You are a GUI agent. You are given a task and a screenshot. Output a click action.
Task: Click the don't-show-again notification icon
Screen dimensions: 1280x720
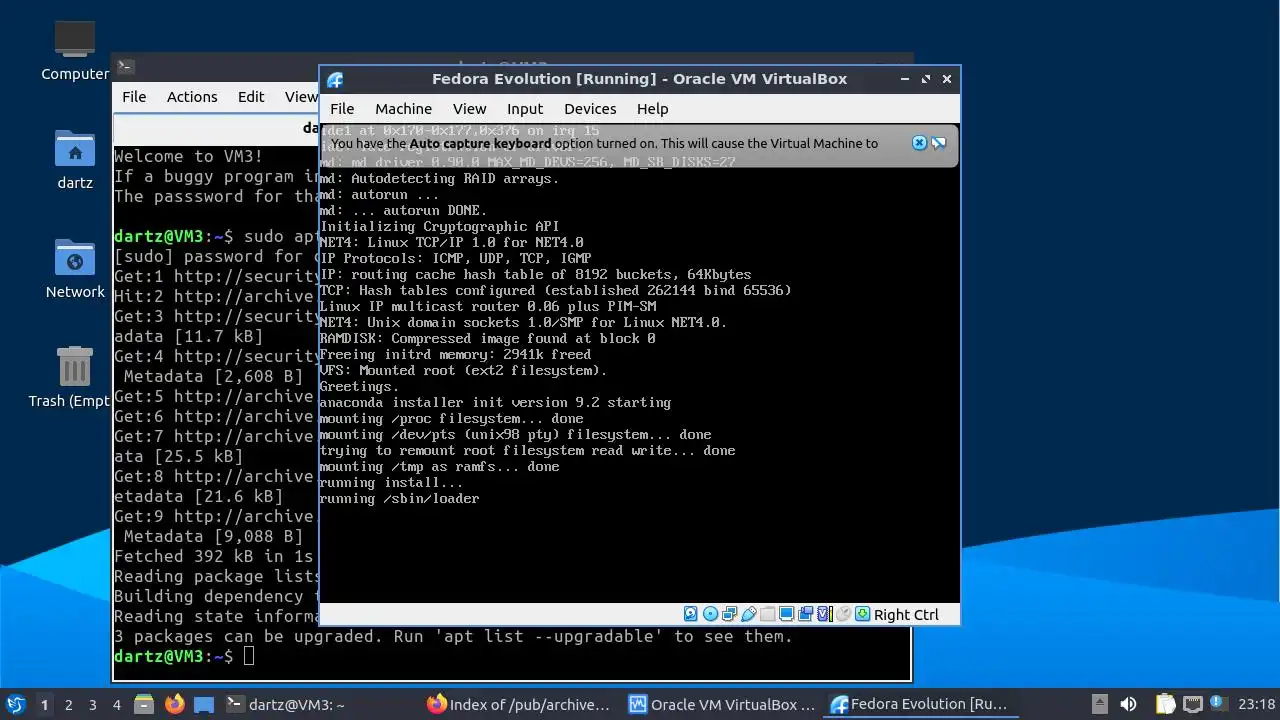coord(938,143)
